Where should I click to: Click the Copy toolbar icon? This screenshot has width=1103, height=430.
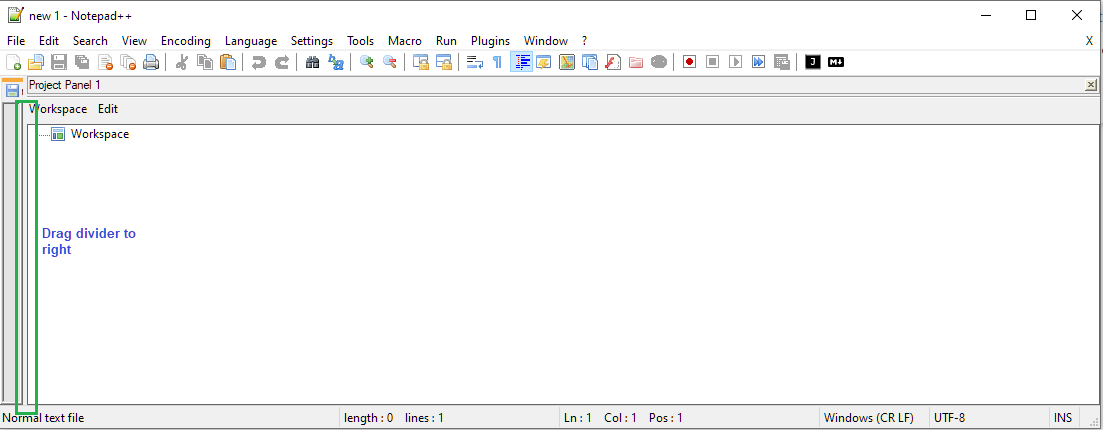(x=205, y=62)
